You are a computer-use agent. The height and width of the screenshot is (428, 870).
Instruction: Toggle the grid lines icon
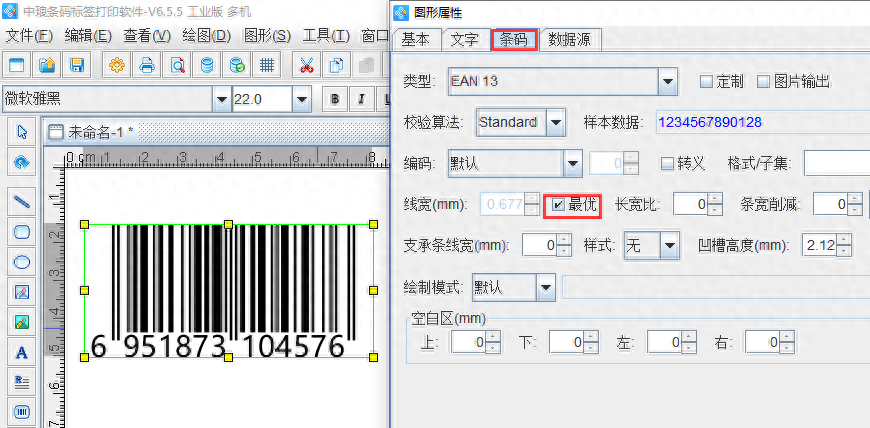point(267,66)
